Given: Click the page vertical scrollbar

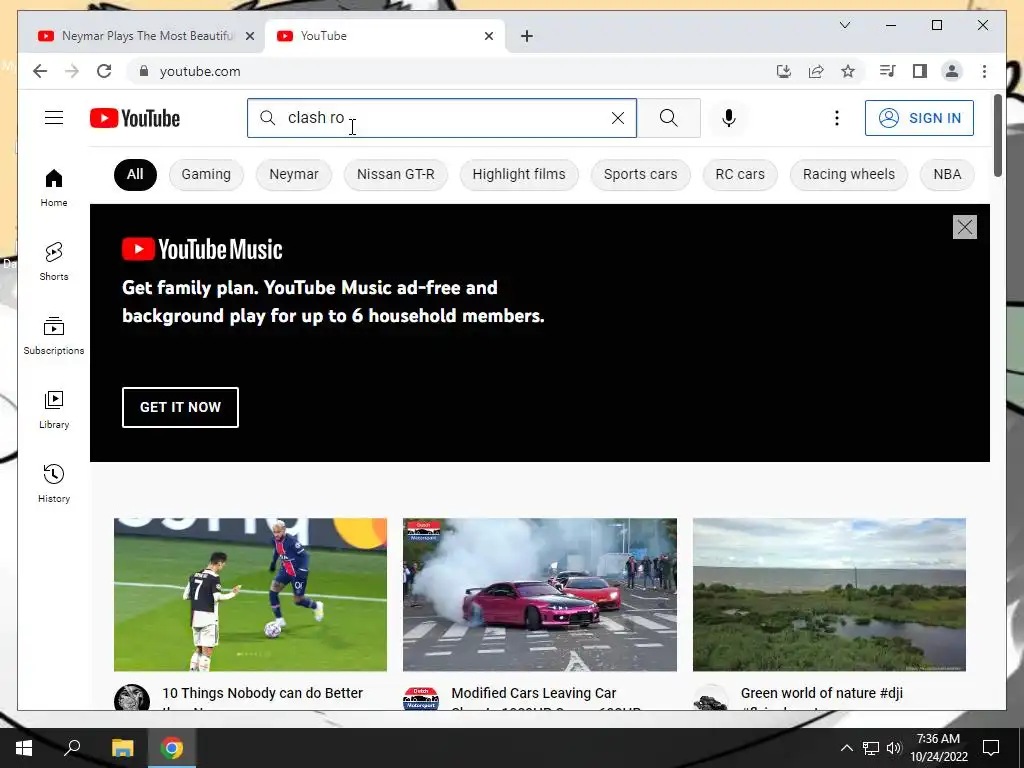Looking at the screenshot, I should coord(997,136).
